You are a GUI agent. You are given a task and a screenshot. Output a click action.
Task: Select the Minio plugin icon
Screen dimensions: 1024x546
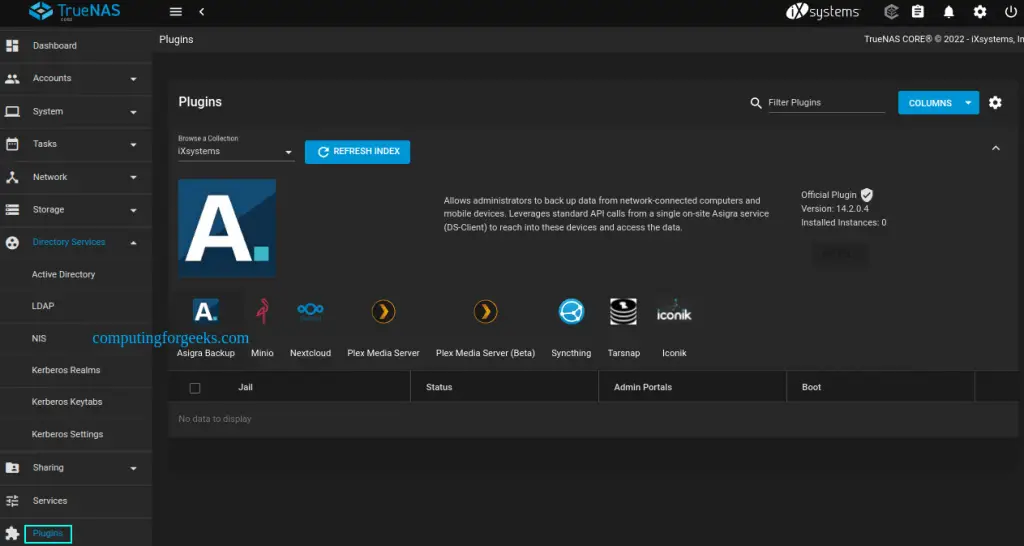click(263, 312)
